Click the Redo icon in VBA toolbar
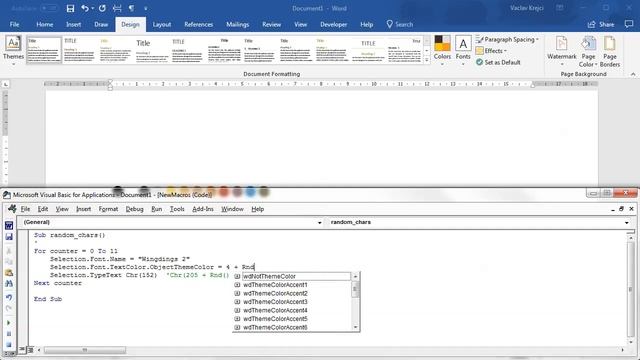This screenshot has height=360, width=640. [9, 308]
